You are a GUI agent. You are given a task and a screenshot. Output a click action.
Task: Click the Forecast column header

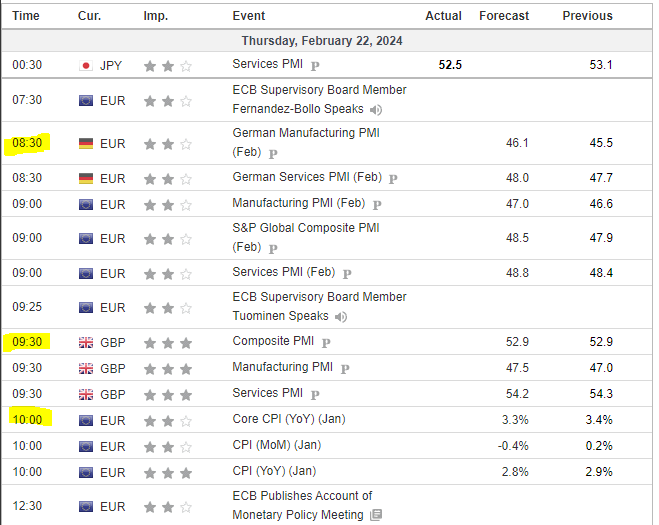(x=504, y=16)
